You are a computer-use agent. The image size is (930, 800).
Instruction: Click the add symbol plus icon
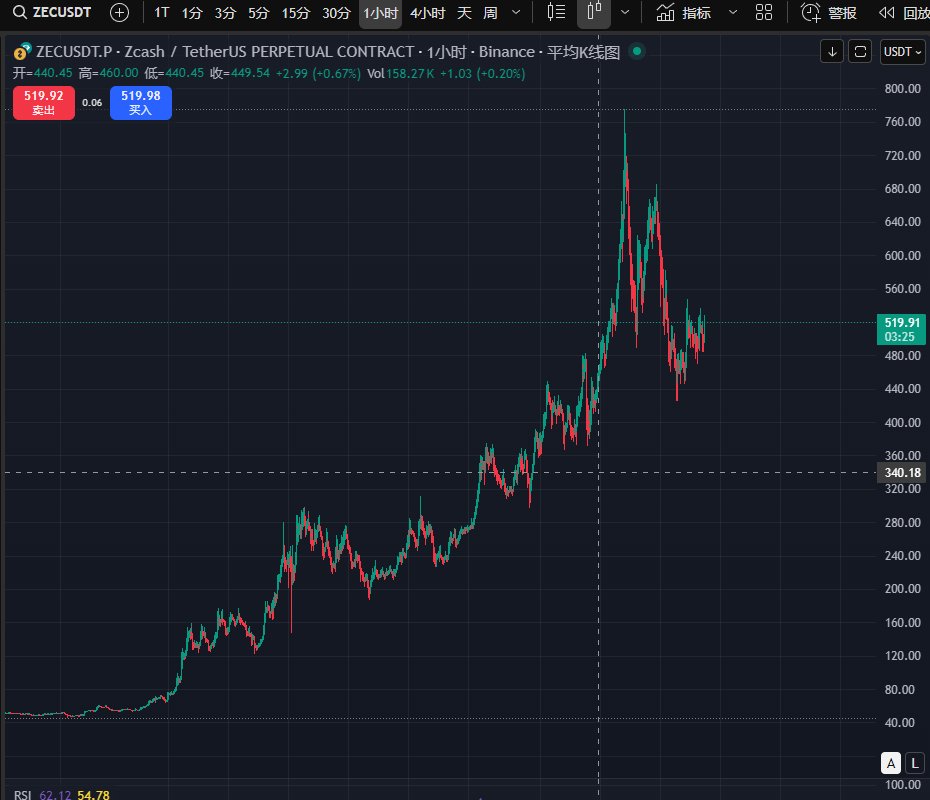coord(119,12)
